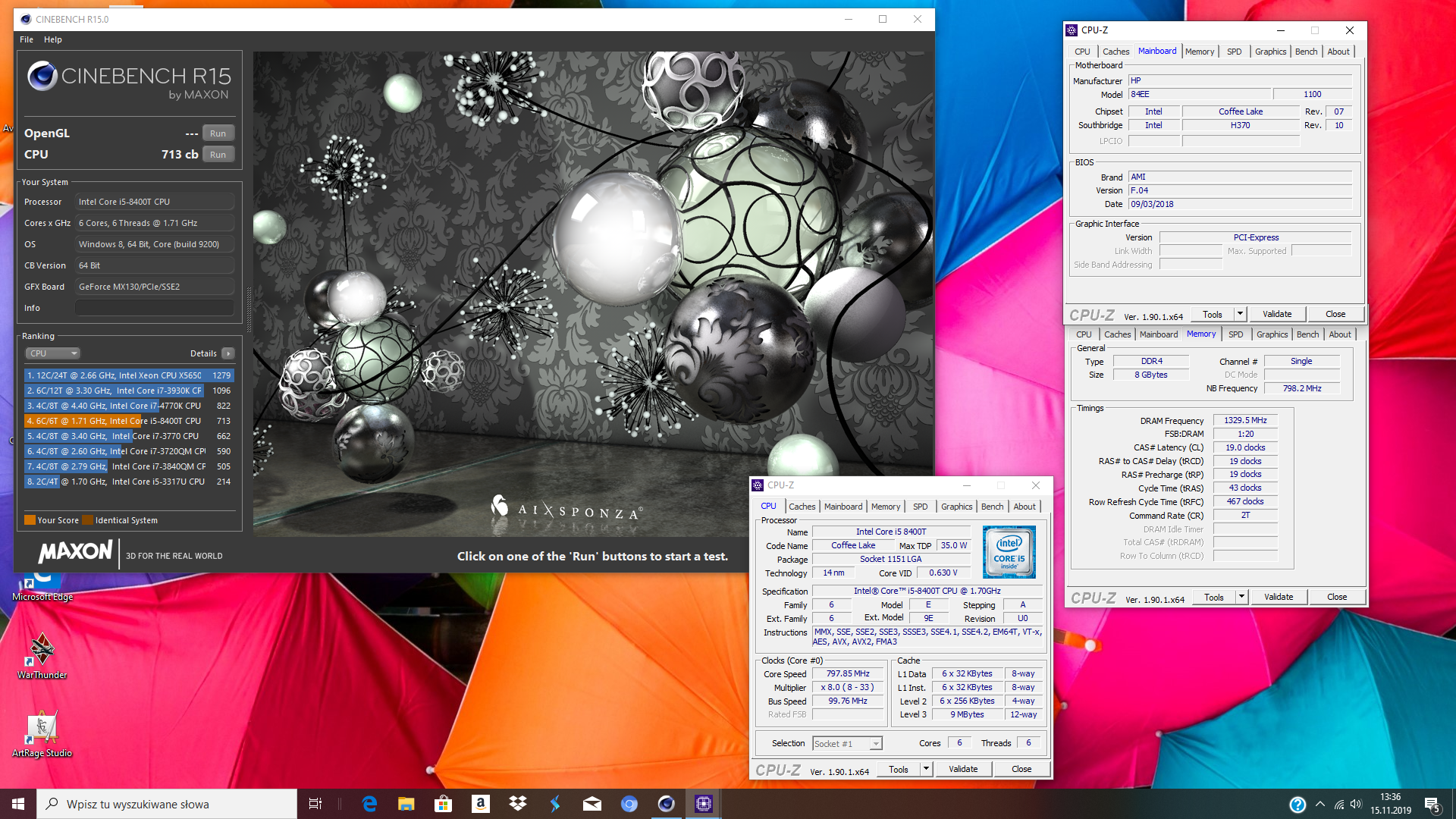Launch Microsoft Edge from the taskbar
This screenshot has width=1456, height=819.
point(369,804)
